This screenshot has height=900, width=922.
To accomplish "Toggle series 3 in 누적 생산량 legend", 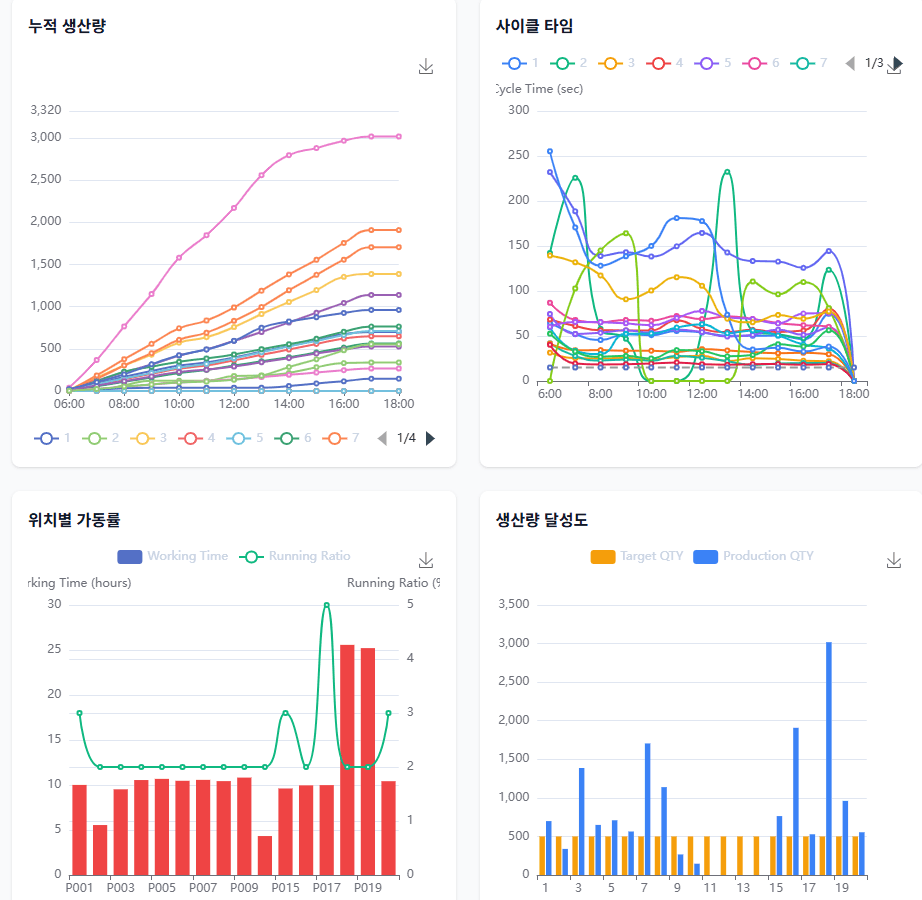I will tap(148, 438).
